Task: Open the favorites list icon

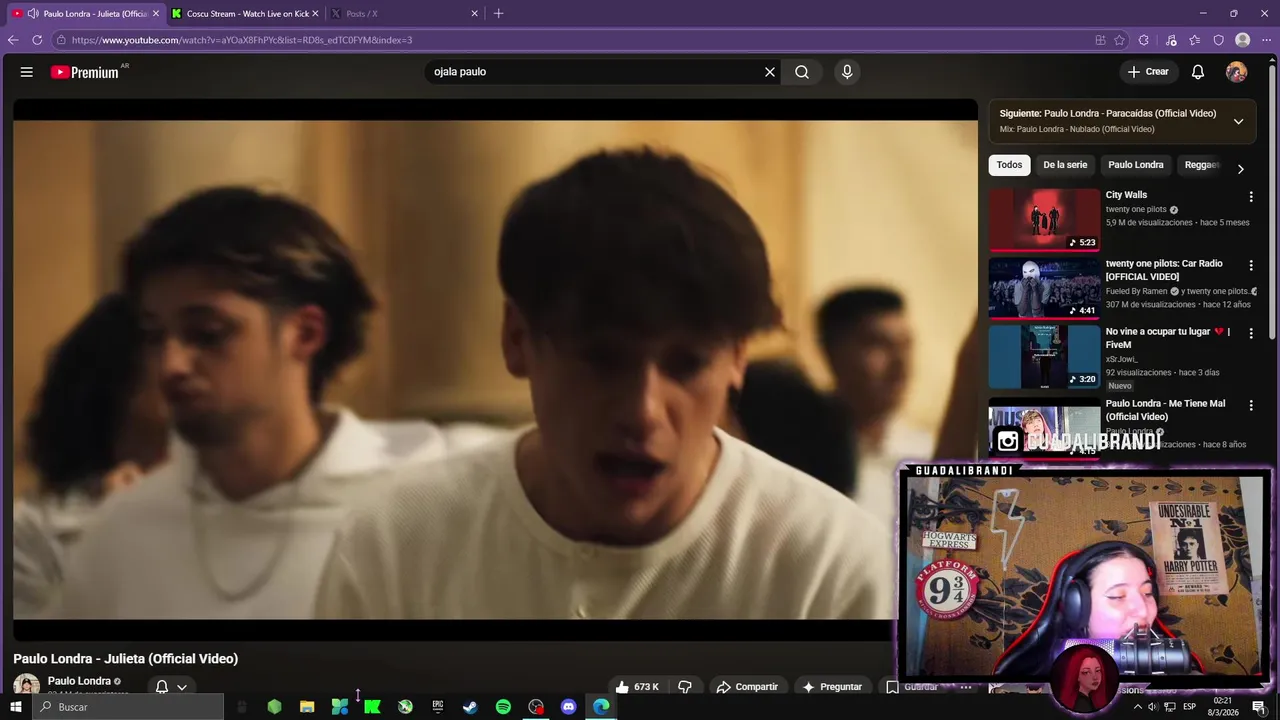Action: [1195, 40]
